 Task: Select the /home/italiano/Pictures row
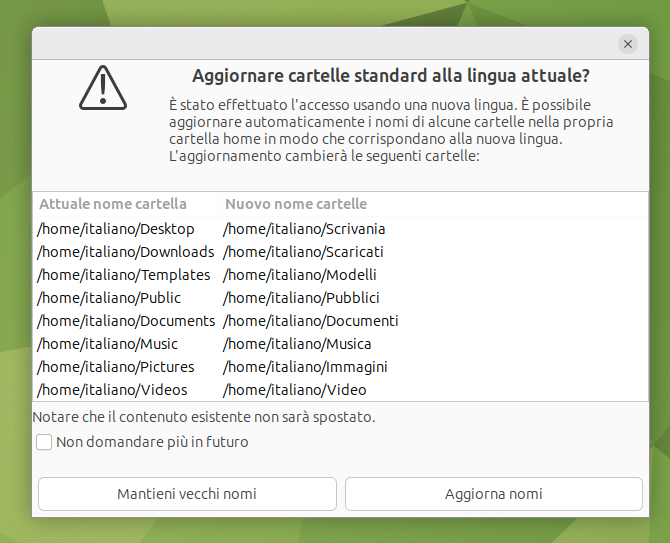point(341,367)
